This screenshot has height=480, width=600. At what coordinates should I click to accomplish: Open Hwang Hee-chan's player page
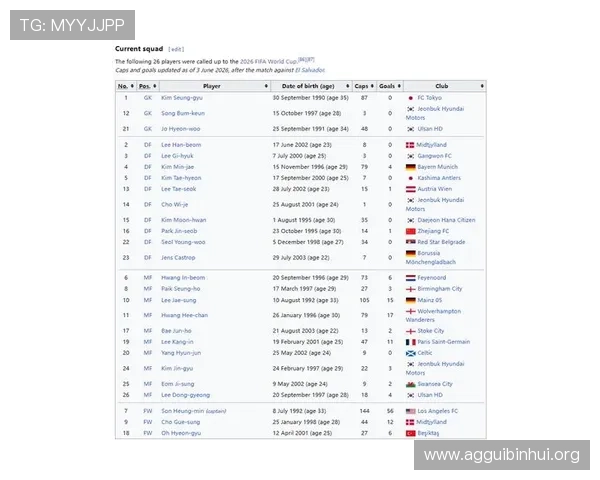coord(184,315)
